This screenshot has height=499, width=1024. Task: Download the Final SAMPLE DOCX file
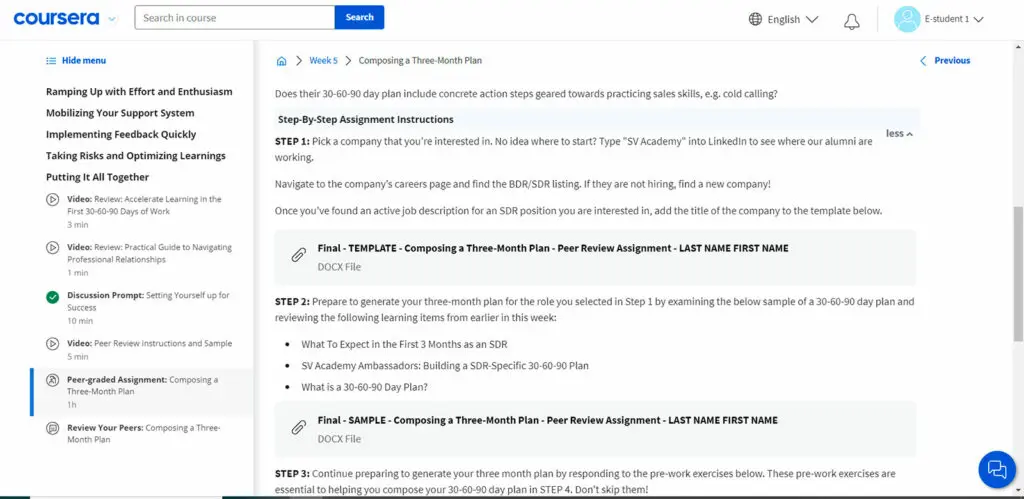(x=595, y=429)
